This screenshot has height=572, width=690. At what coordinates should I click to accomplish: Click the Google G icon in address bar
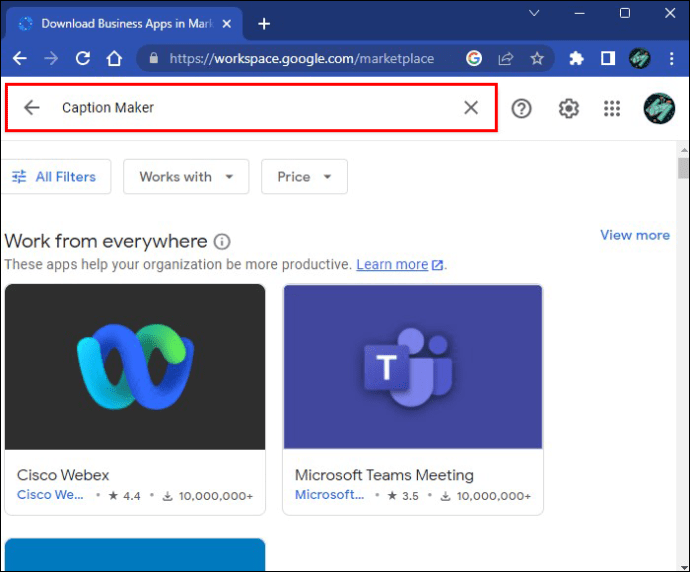(474, 58)
